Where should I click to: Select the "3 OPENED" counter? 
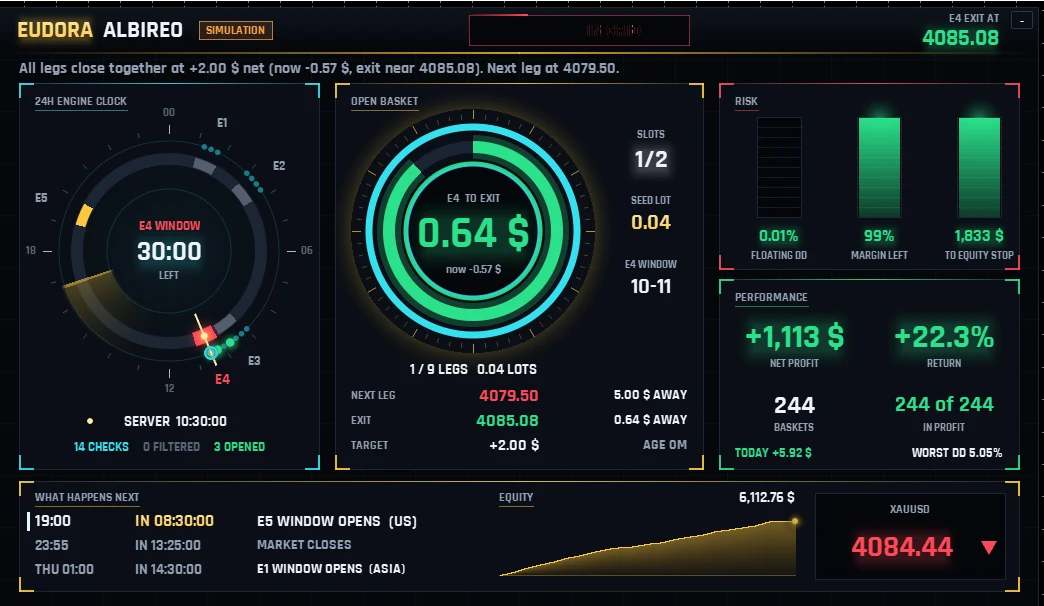click(x=239, y=447)
